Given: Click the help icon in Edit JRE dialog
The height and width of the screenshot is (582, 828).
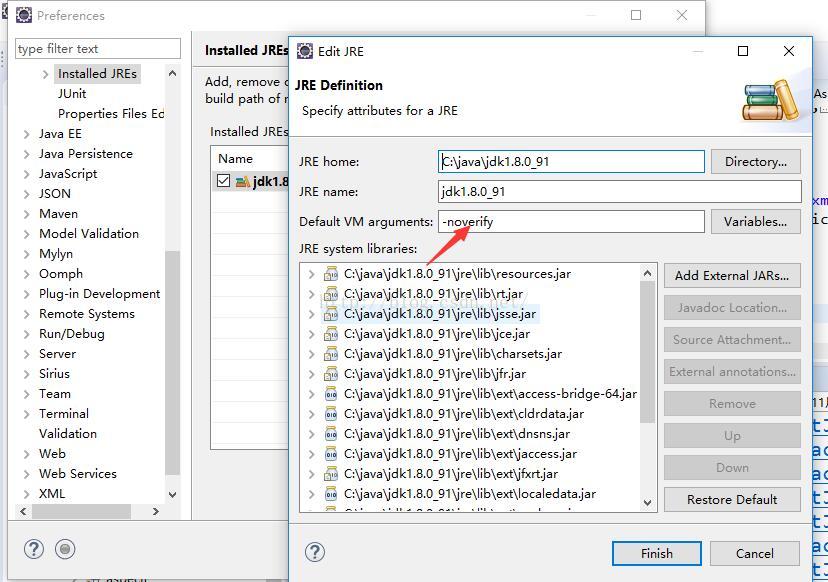Looking at the screenshot, I should [x=315, y=552].
